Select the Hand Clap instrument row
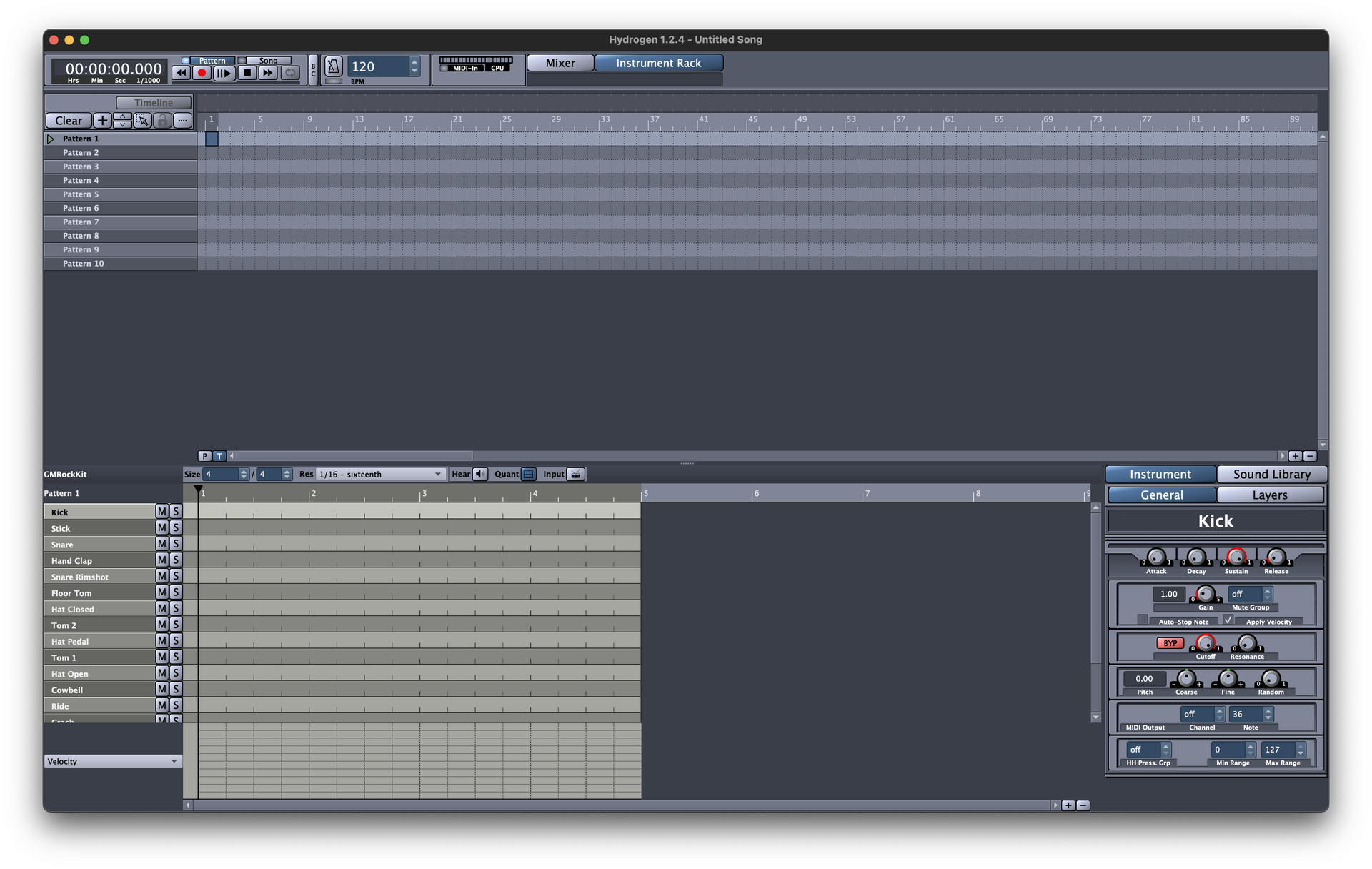 pos(99,561)
